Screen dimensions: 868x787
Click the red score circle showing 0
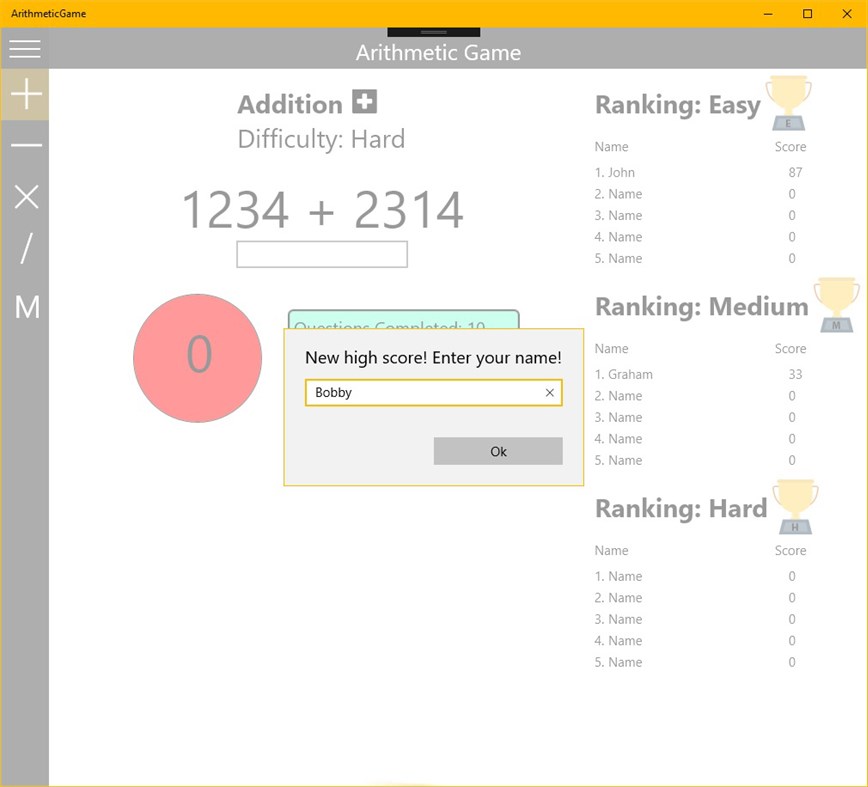pos(198,358)
